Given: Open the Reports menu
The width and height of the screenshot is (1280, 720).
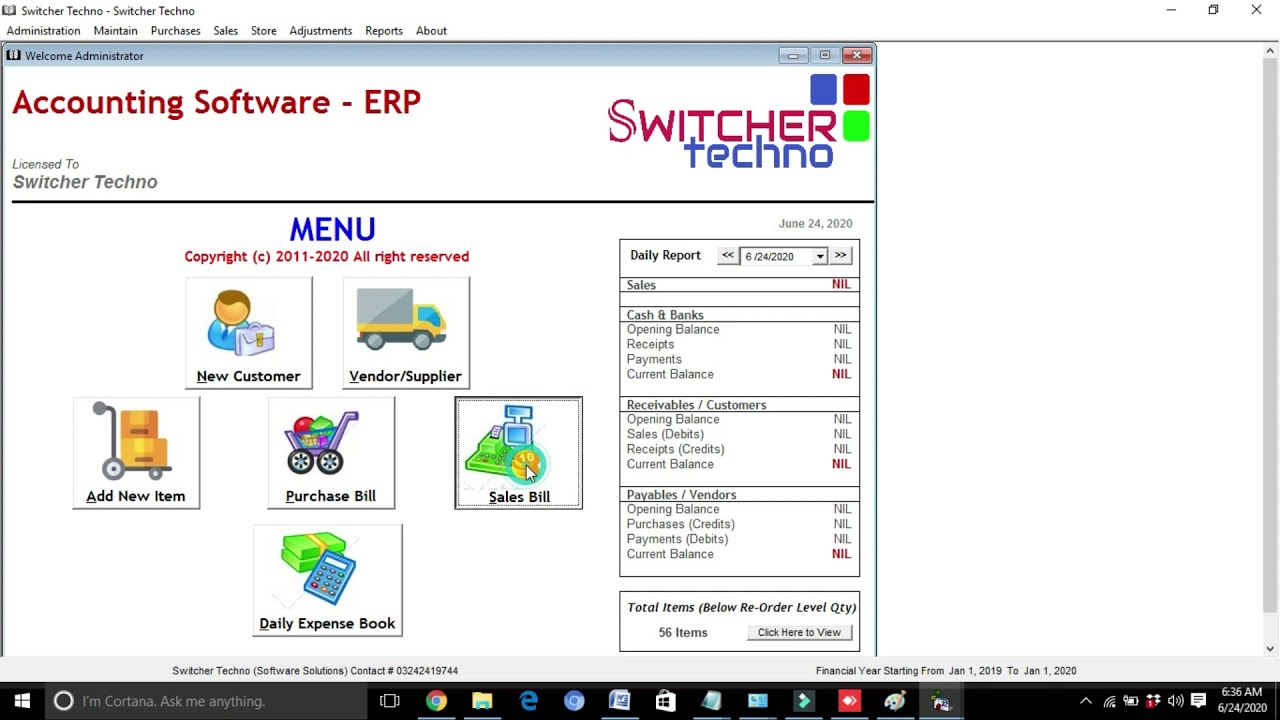Looking at the screenshot, I should [384, 31].
